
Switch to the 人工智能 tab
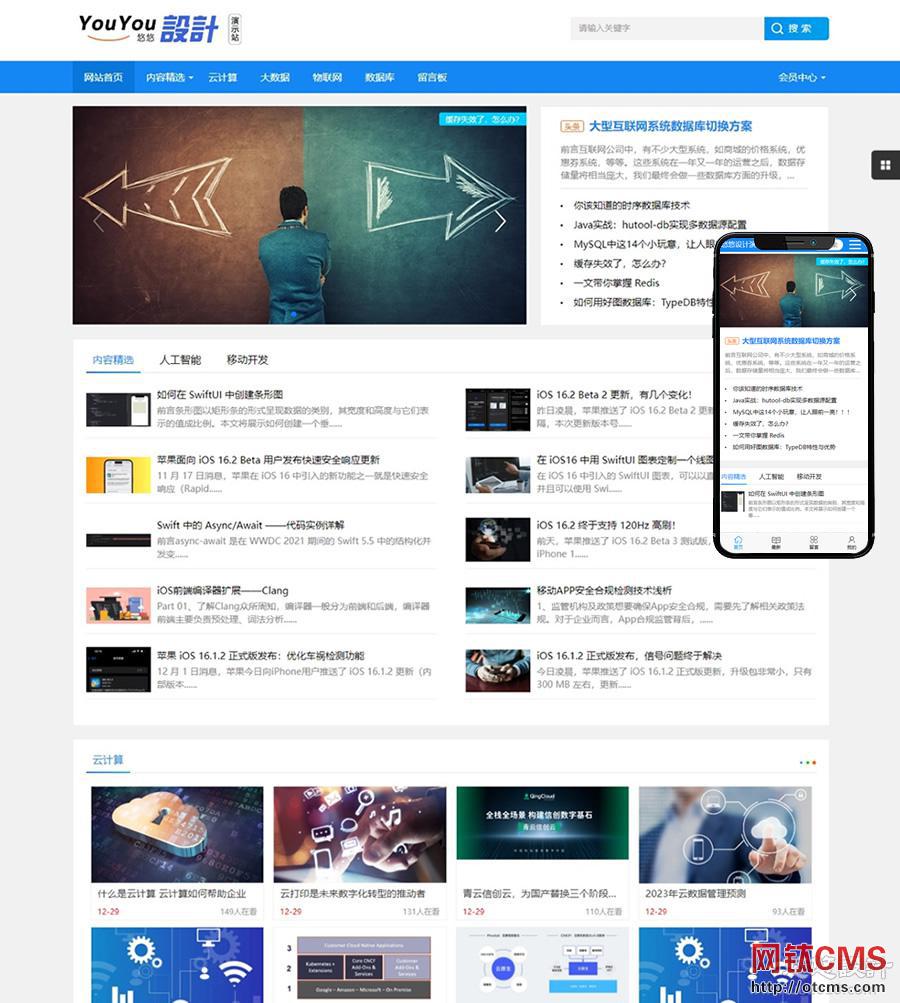[x=180, y=360]
